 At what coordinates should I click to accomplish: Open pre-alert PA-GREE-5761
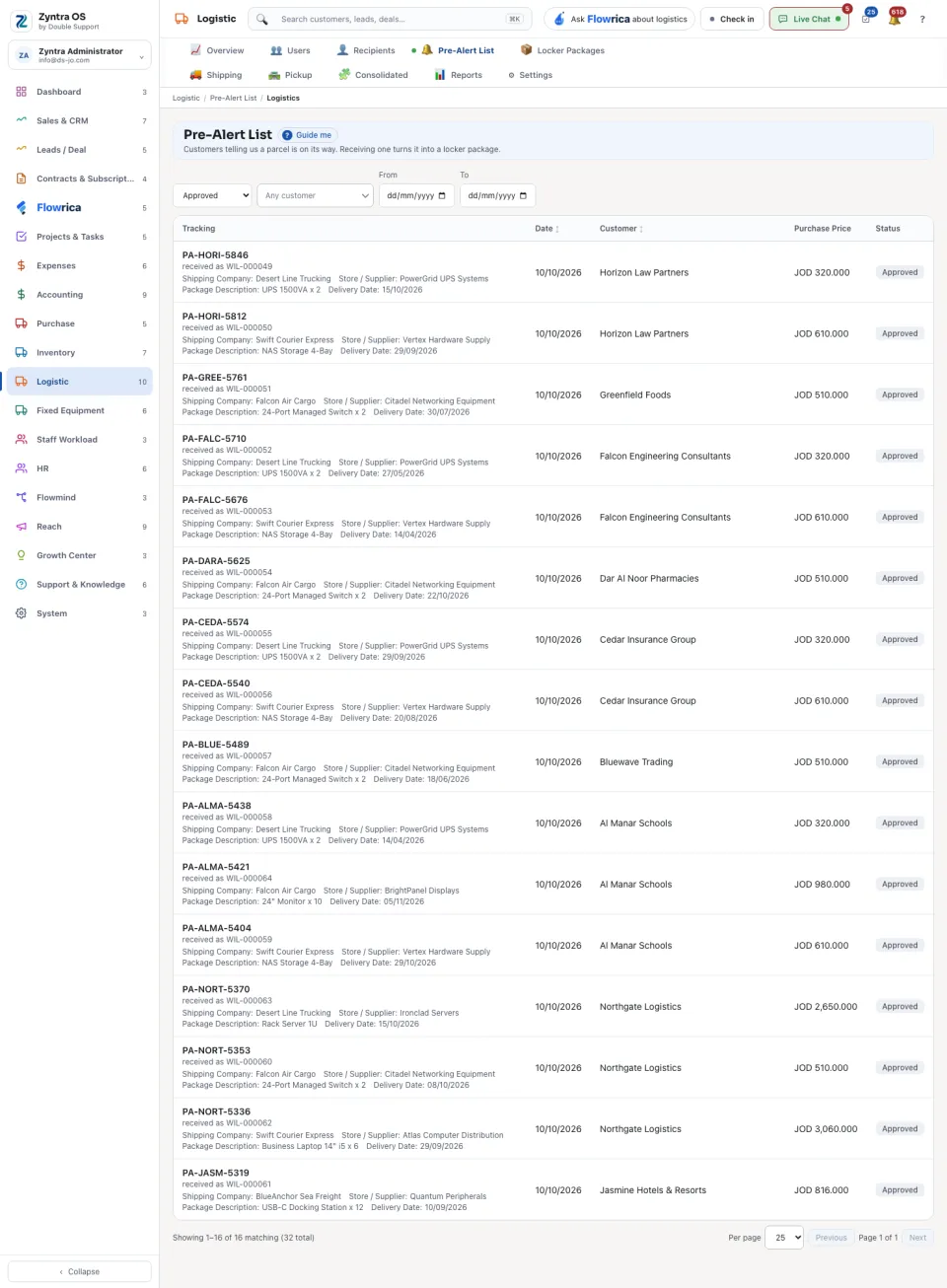[215, 377]
